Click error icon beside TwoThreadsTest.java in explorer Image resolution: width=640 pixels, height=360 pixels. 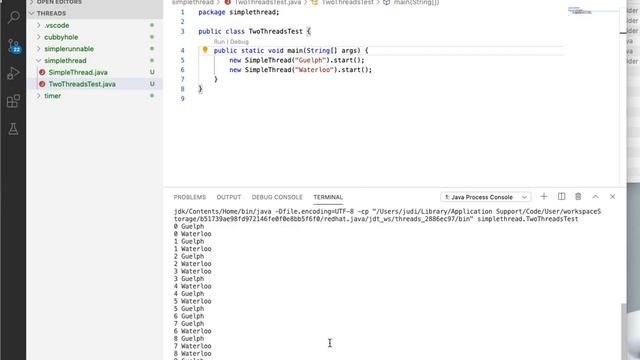[42, 84]
